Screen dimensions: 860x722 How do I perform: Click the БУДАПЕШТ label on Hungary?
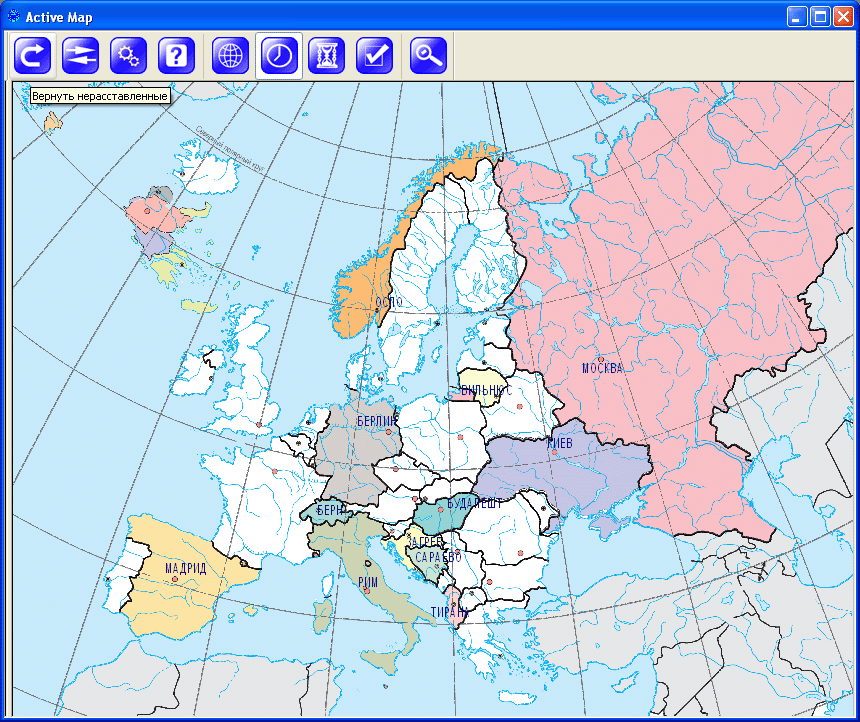[474, 504]
